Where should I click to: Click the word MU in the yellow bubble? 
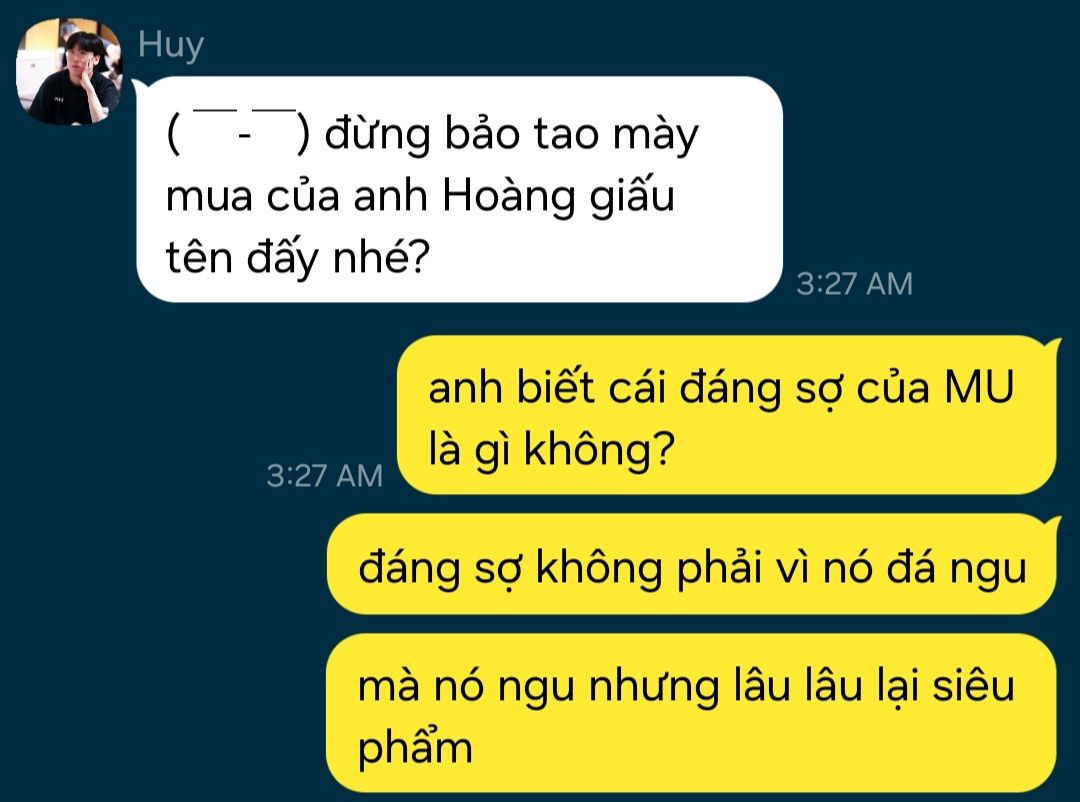tap(979, 387)
